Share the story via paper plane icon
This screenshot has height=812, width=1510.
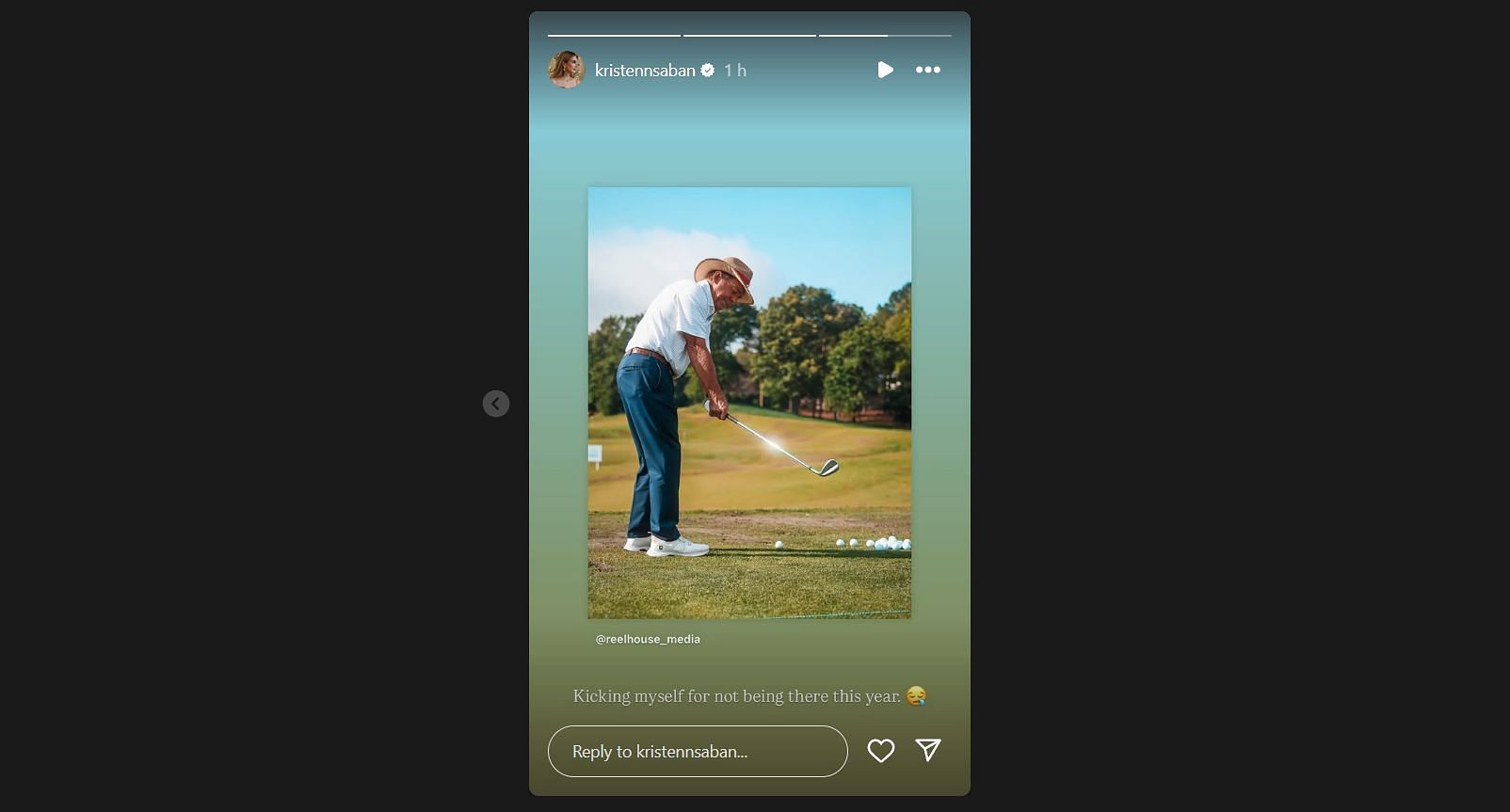click(928, 749)
